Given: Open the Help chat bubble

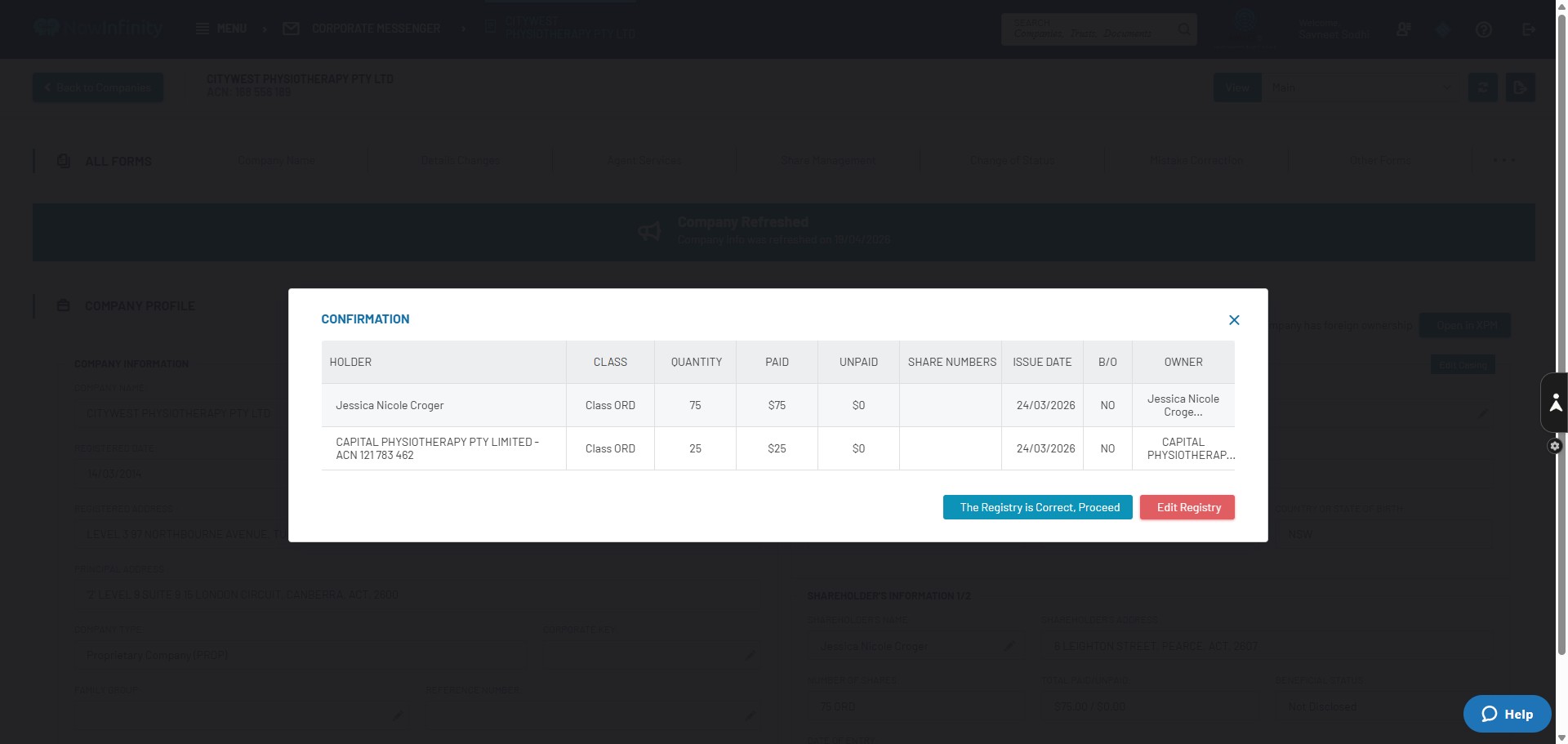Looking at the screenshot, I should [x=1507, y=714].
